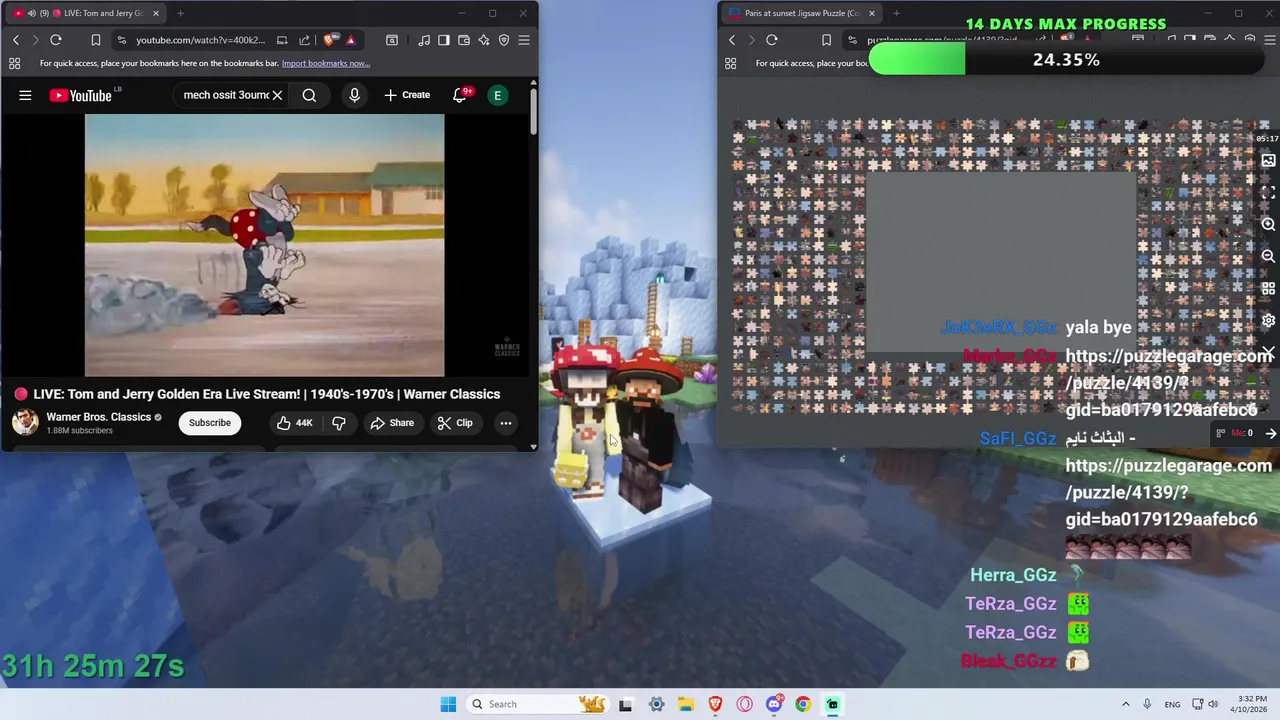Show puzzle preview image in puzzle sidebar

point(1268,161)
